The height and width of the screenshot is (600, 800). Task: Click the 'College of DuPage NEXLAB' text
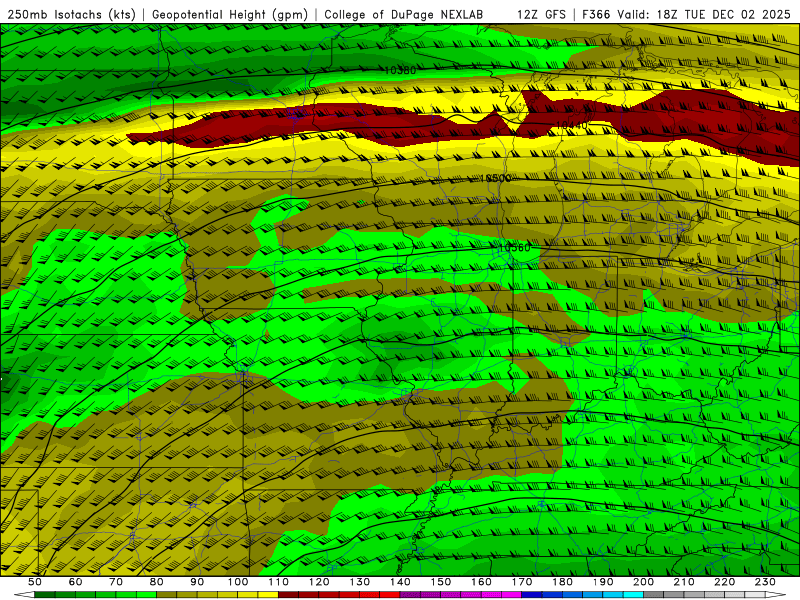pos(404,14)
